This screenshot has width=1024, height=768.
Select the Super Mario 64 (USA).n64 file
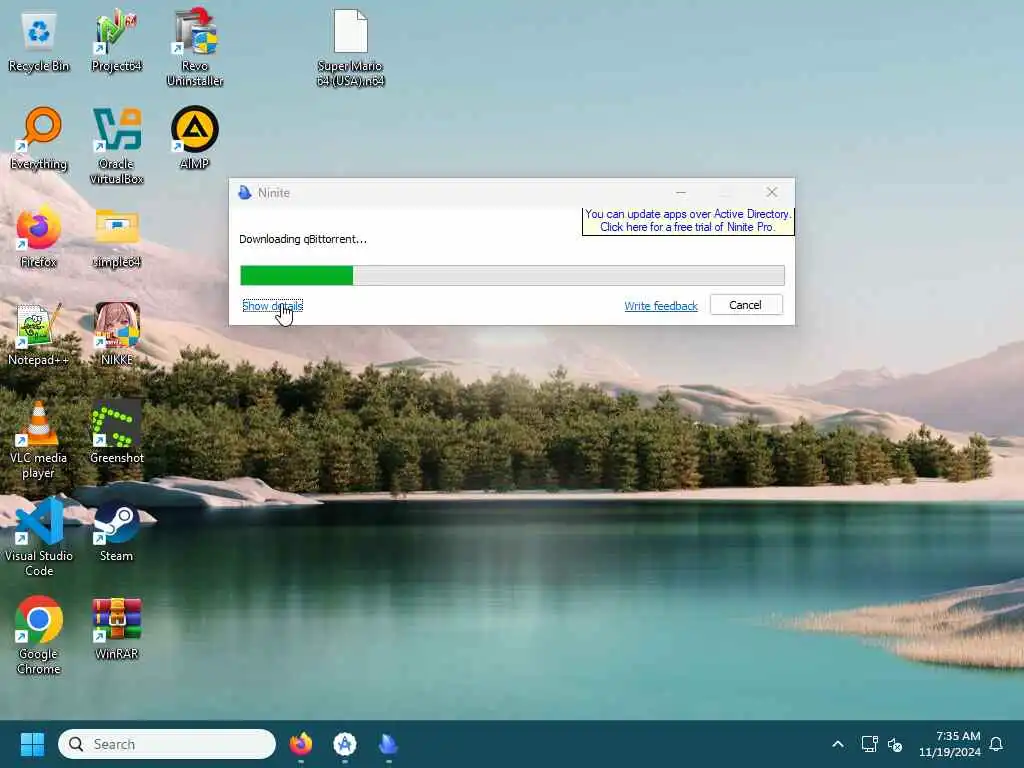coord(351,48)
